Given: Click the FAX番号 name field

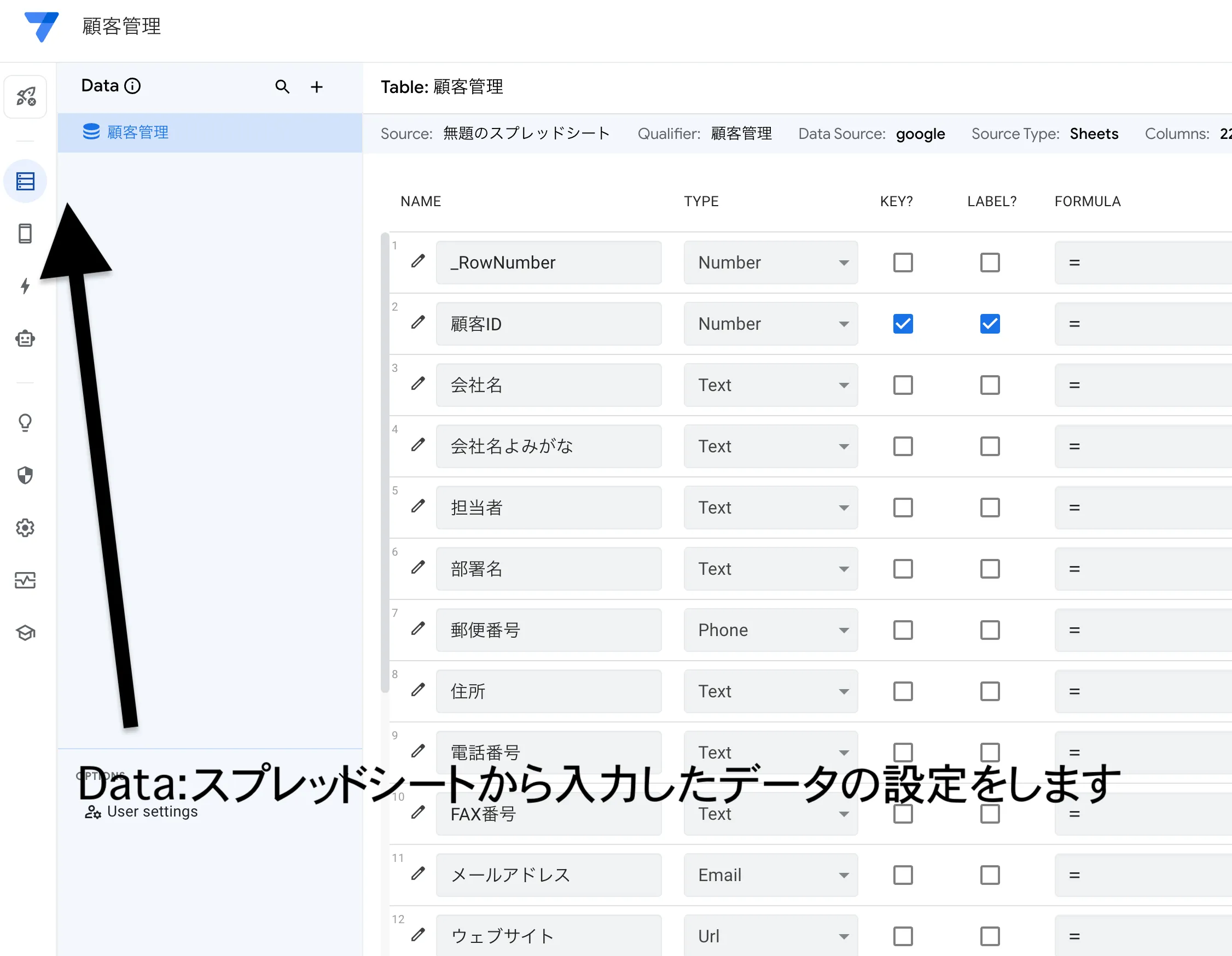Looking at the screenshot, I should coord(548,814).
